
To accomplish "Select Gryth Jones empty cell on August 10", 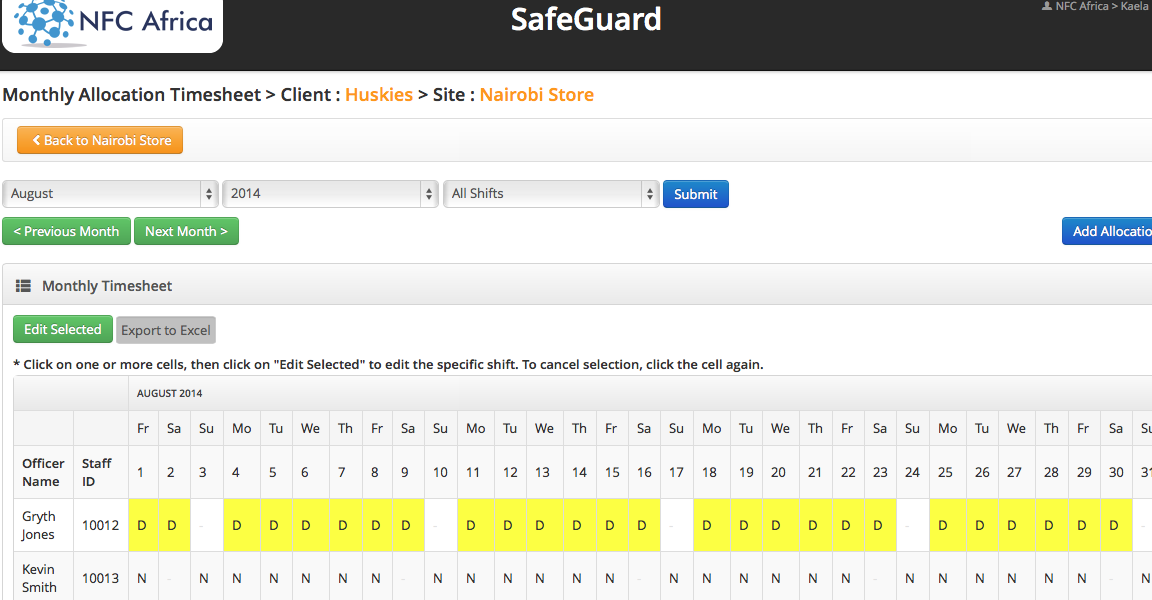I will click(440, 525).
